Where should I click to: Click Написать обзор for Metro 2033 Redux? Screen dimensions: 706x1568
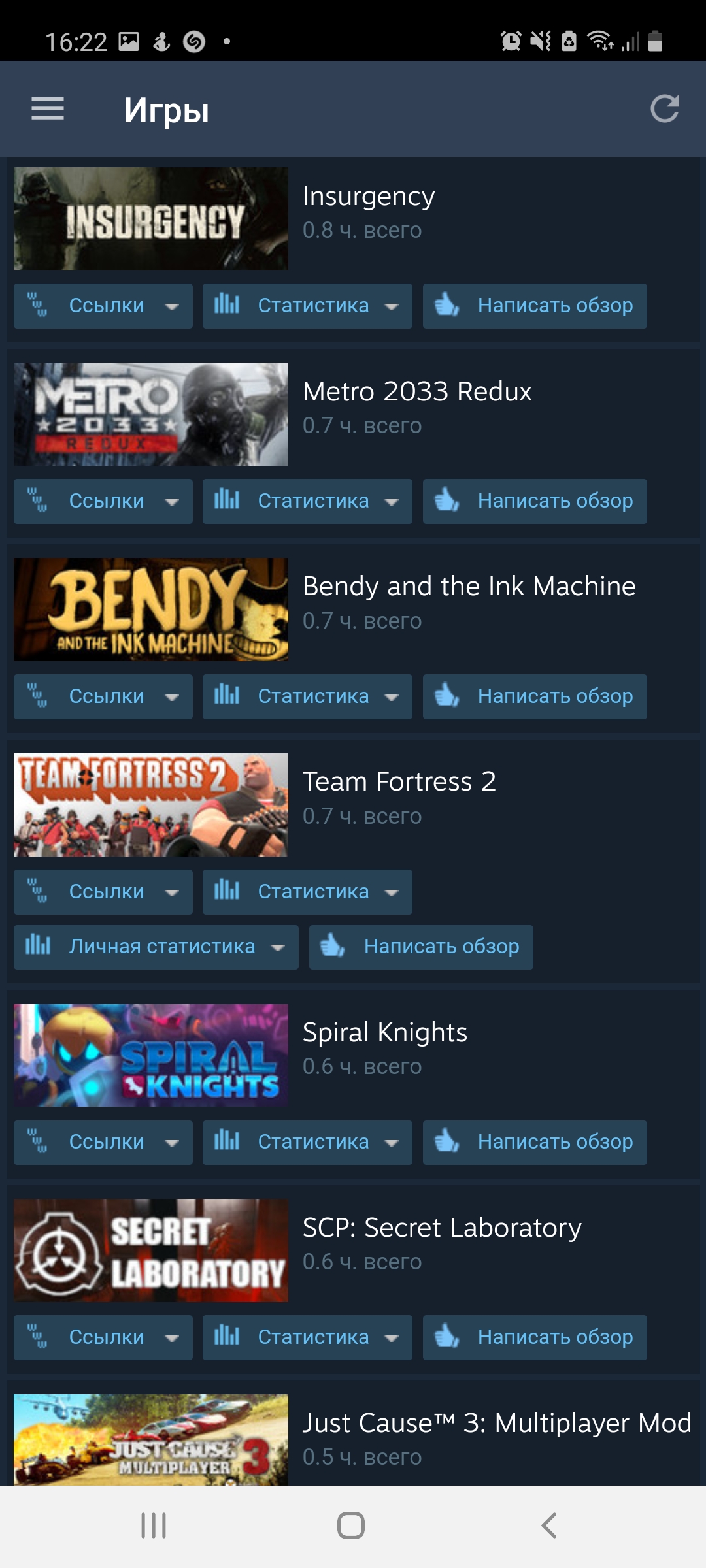coord(535,501)
